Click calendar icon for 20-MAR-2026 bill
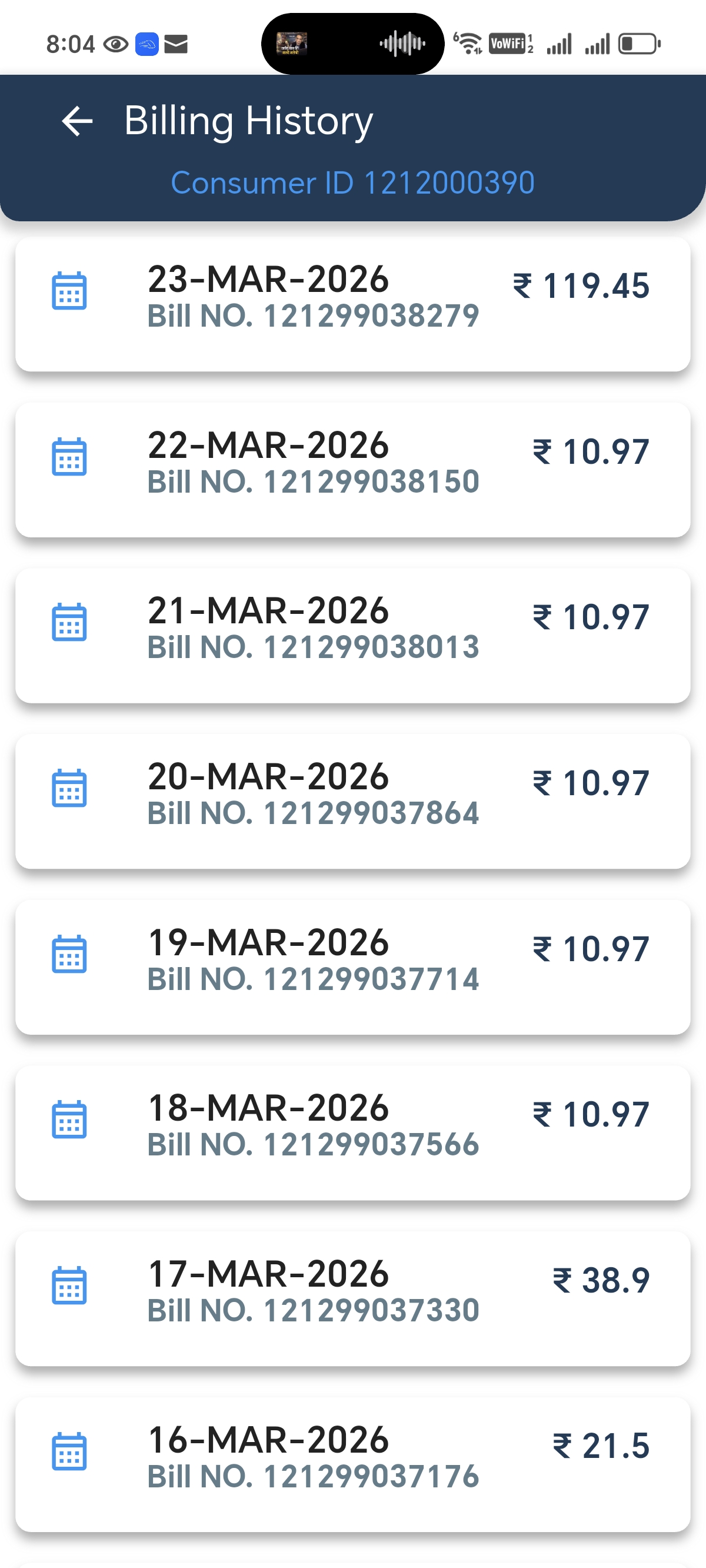This screenshot has width=706, height=1568. point(69,788)
